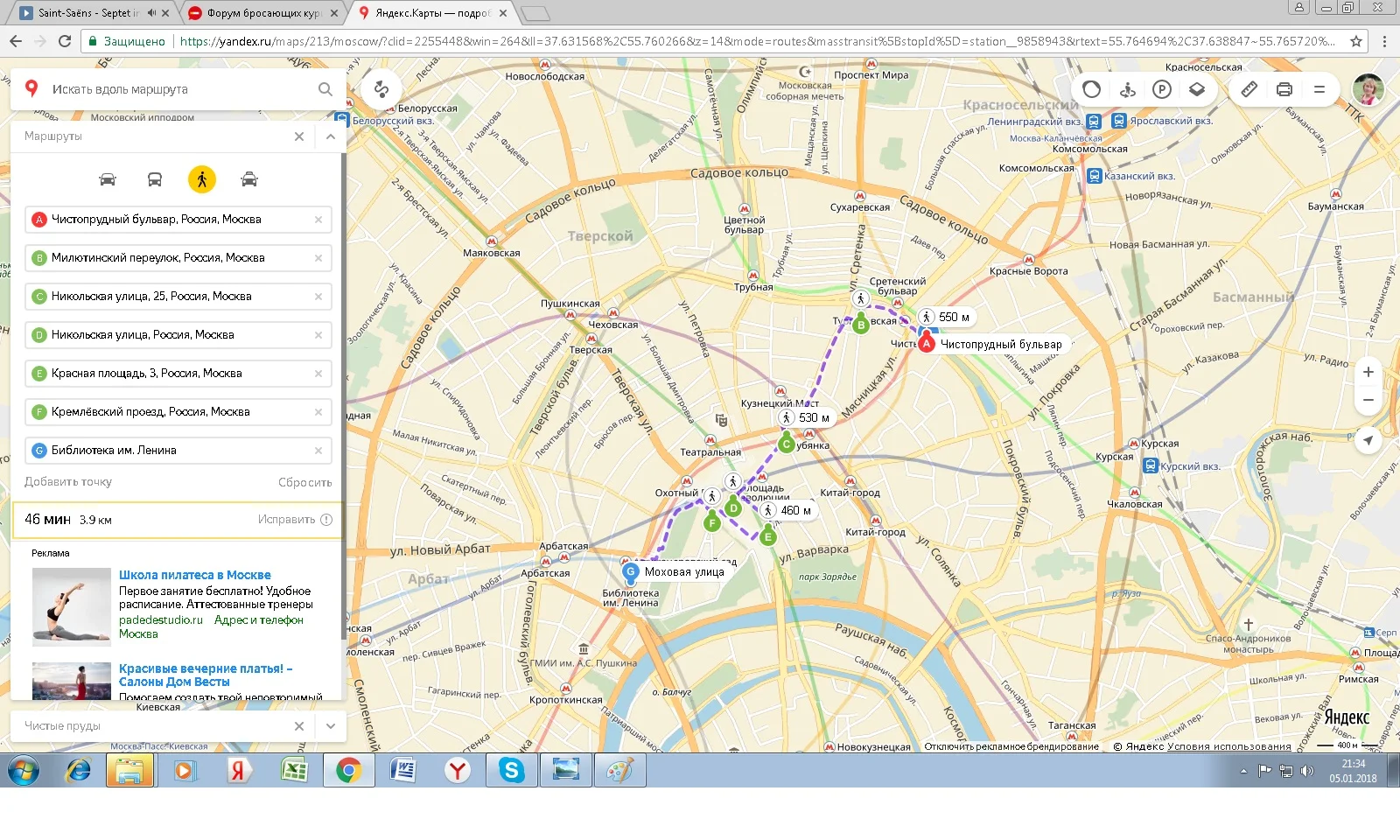Open the route builder button on map

381,89
